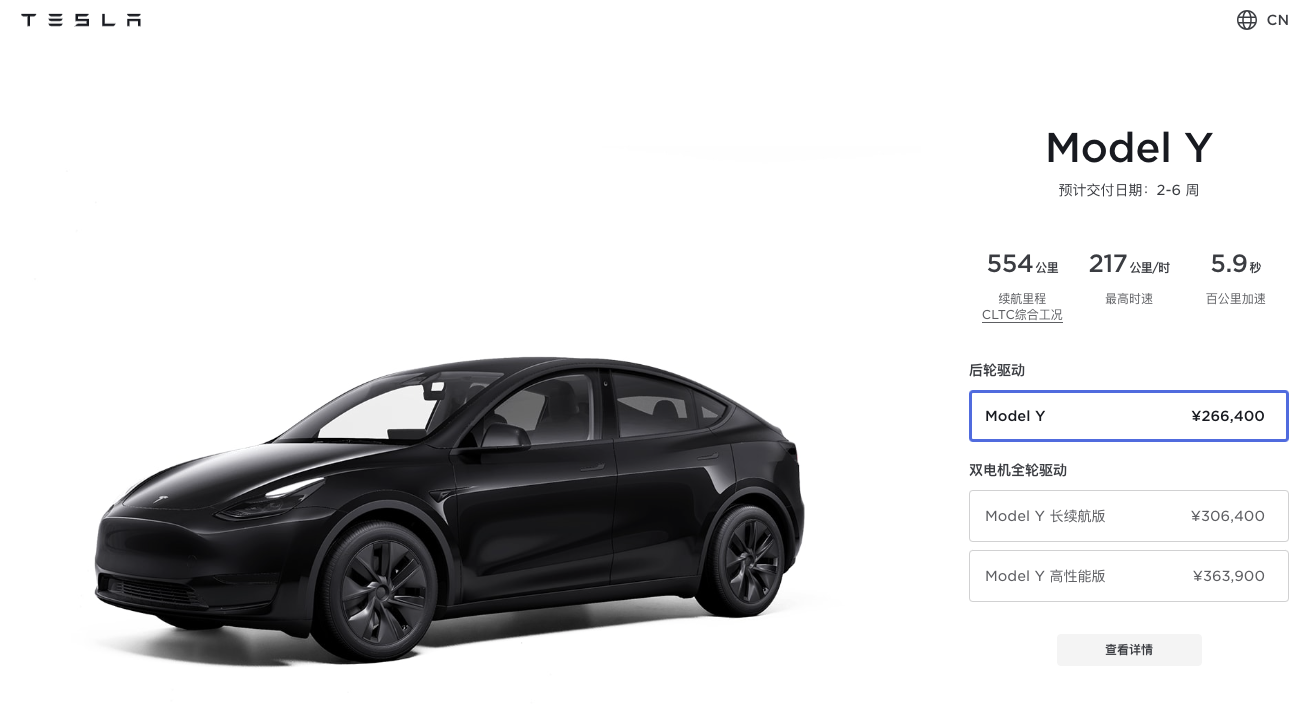Screen dimensions: 1312x706
Task: Click the 217 公里/时 top speed figure
Action: [1129, 264]
